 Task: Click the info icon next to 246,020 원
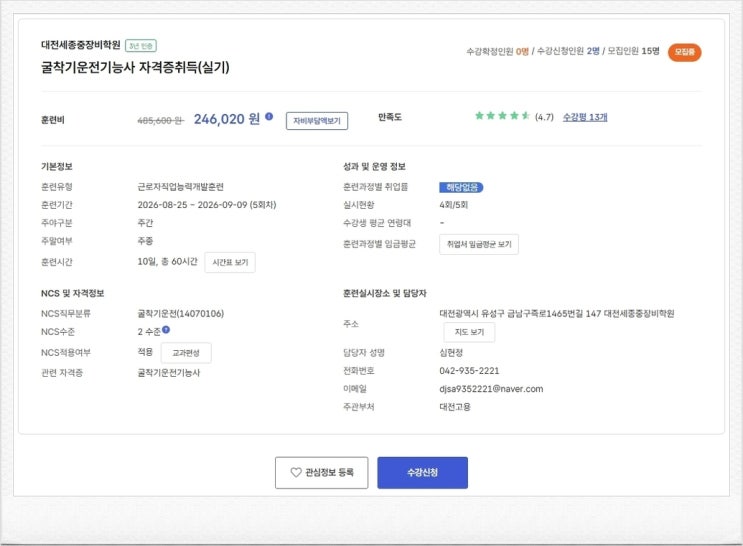[269, 116]
